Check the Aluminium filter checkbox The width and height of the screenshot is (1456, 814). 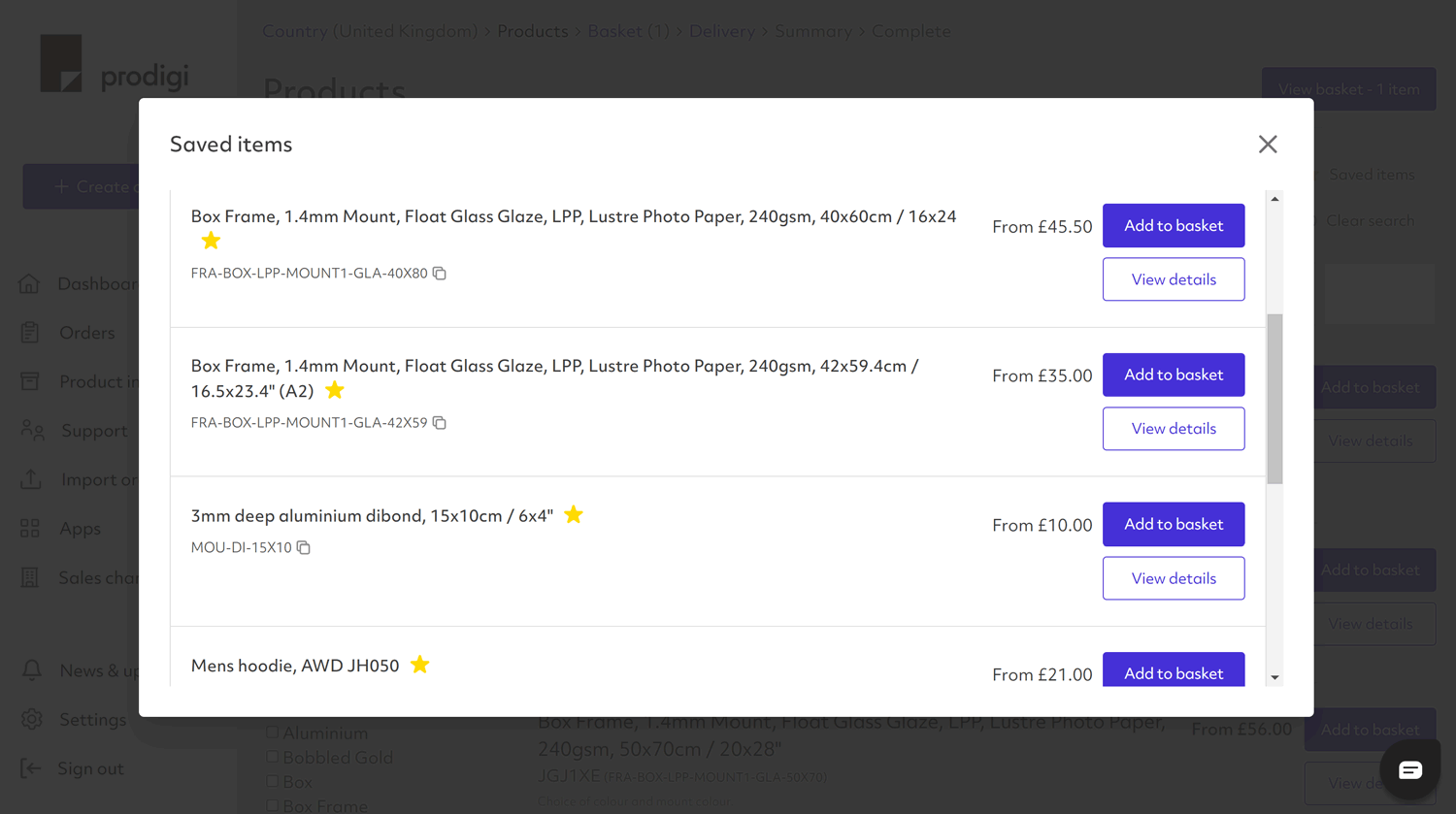(272, 733)
